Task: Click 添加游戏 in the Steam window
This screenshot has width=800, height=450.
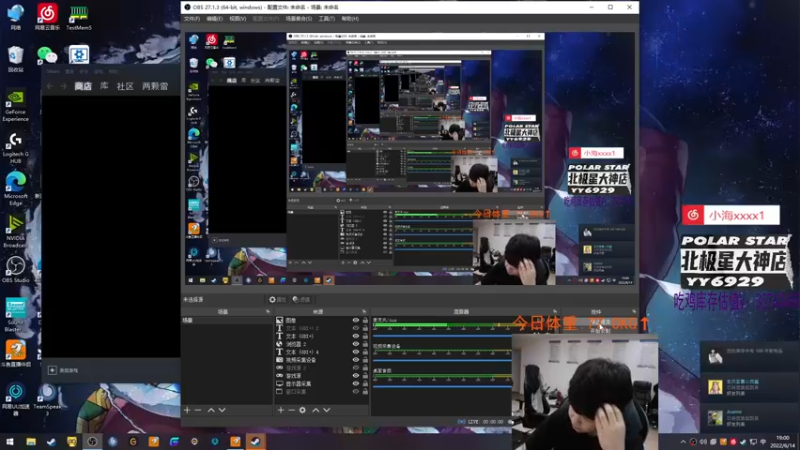Action: click(x=64, y=370)
